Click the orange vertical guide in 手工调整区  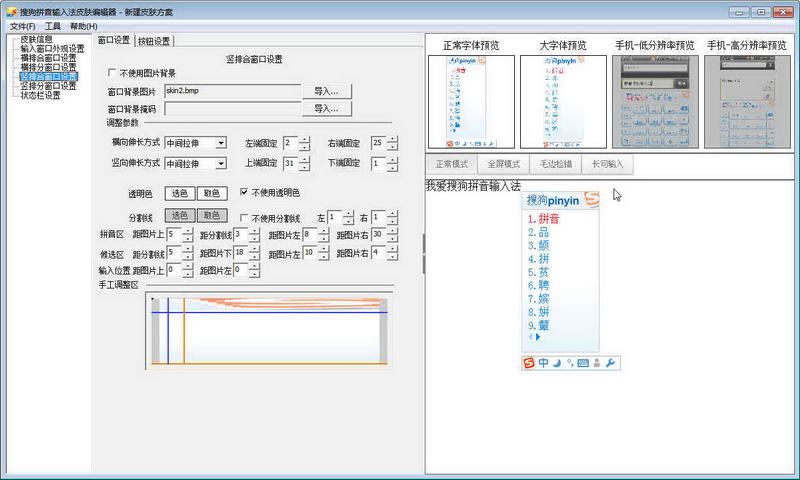tap(184, 331)
